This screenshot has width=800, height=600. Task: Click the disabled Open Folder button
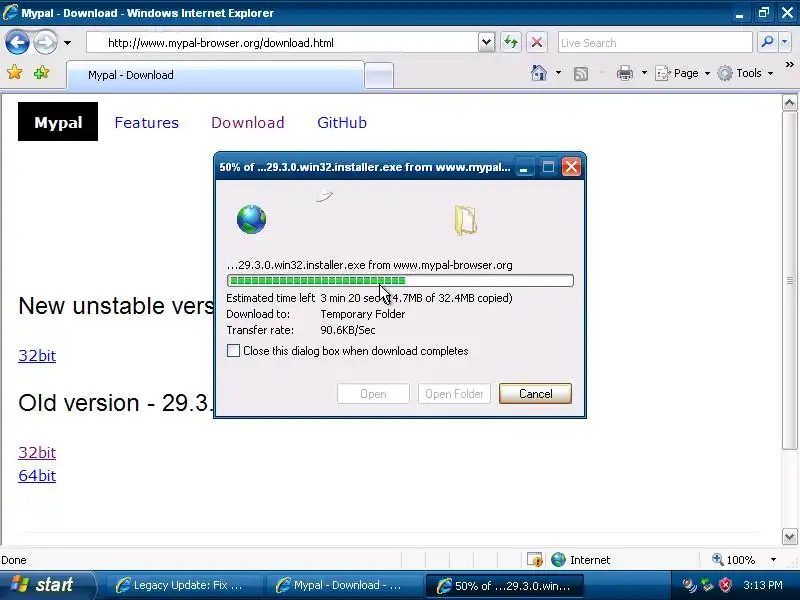click(x=454, y=393)
